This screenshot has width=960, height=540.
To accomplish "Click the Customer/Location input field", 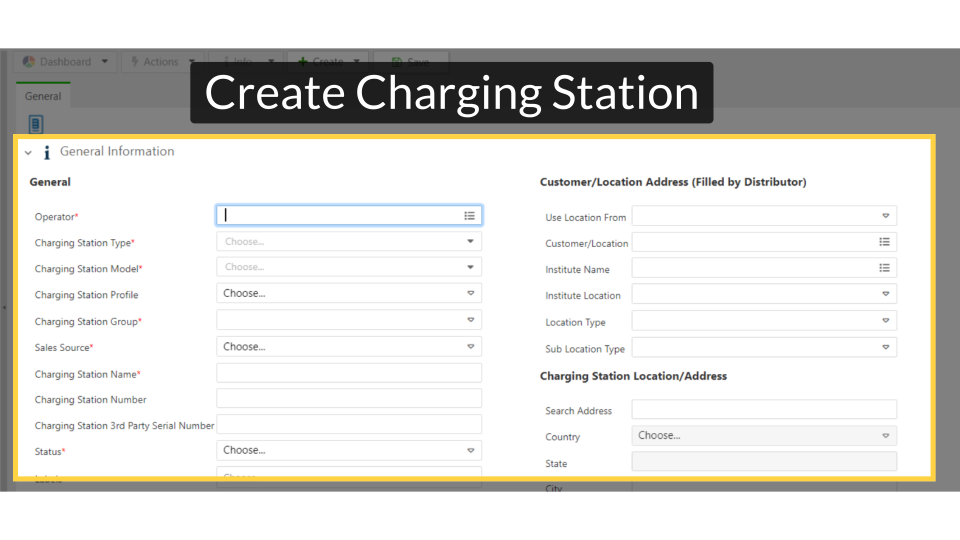I will 764,242.
